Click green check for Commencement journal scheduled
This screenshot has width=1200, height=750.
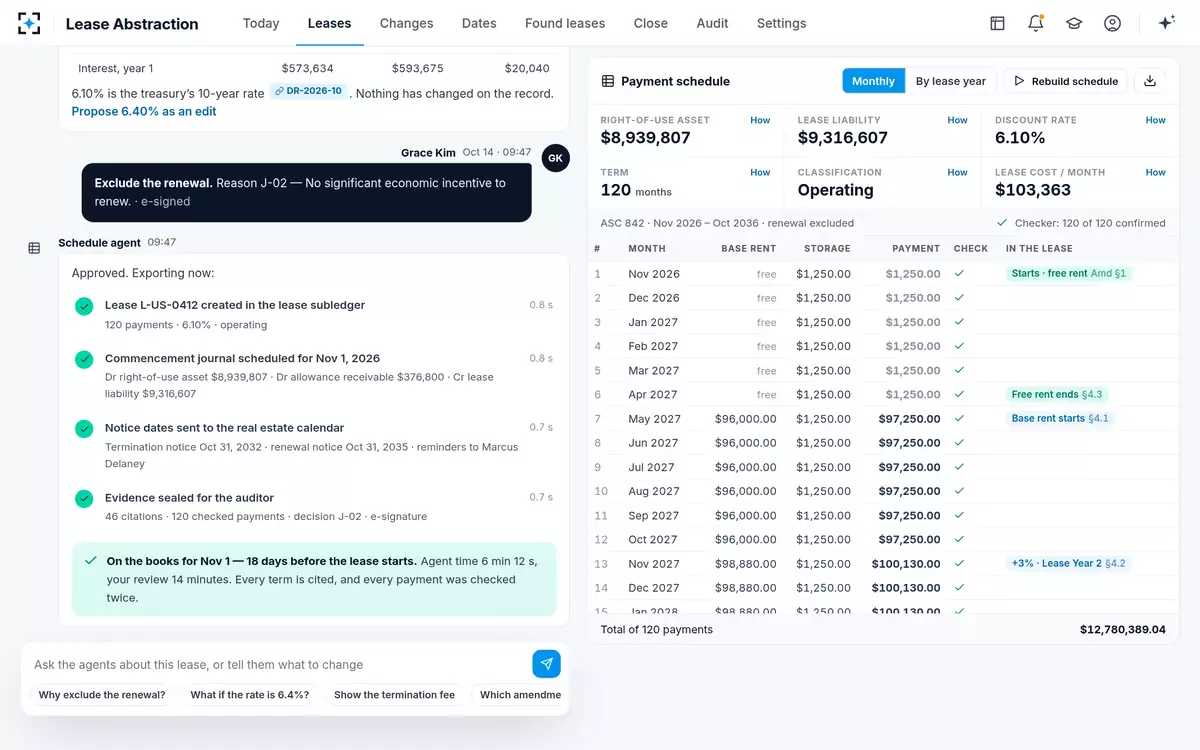click(84, 359)
